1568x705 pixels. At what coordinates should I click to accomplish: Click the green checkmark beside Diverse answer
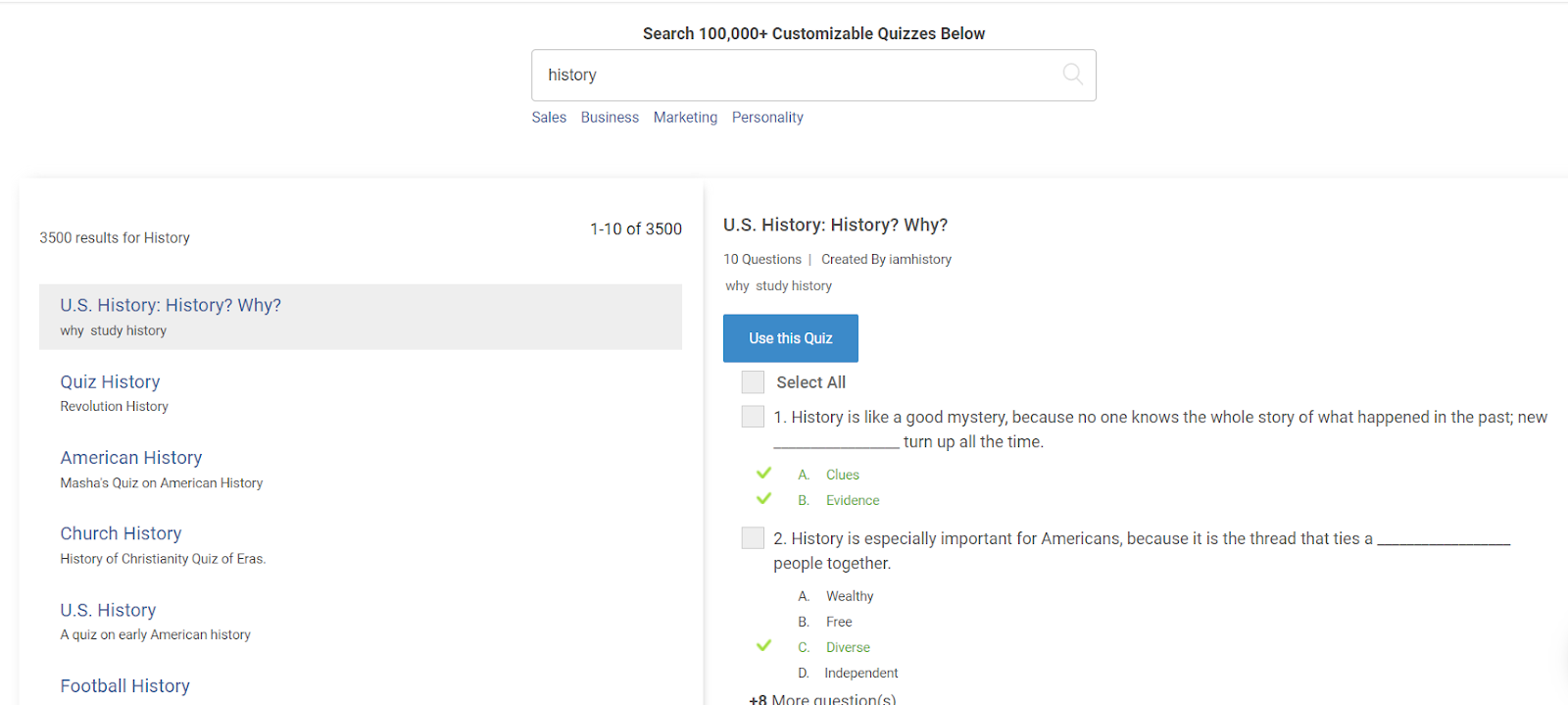click(x=764, y=646)
